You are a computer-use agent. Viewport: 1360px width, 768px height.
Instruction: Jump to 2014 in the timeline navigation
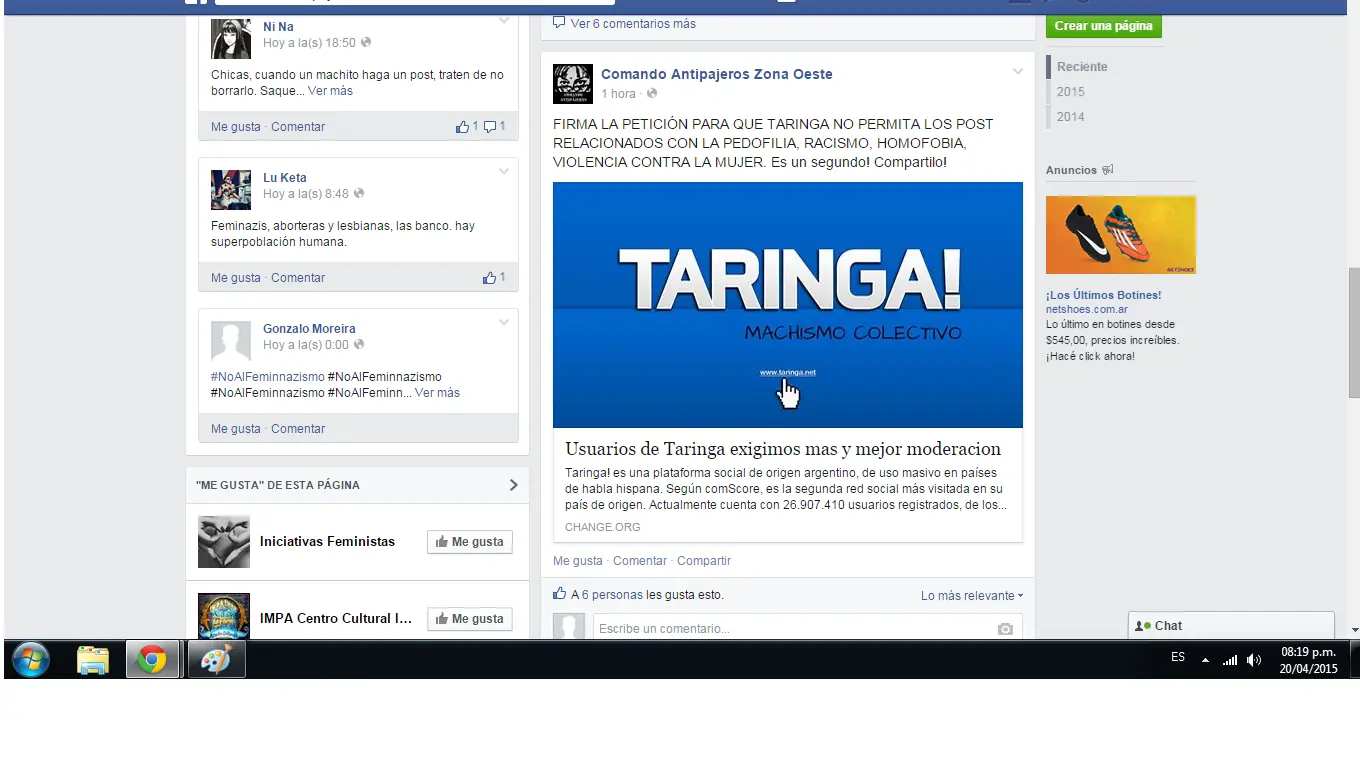(1071, 117)
